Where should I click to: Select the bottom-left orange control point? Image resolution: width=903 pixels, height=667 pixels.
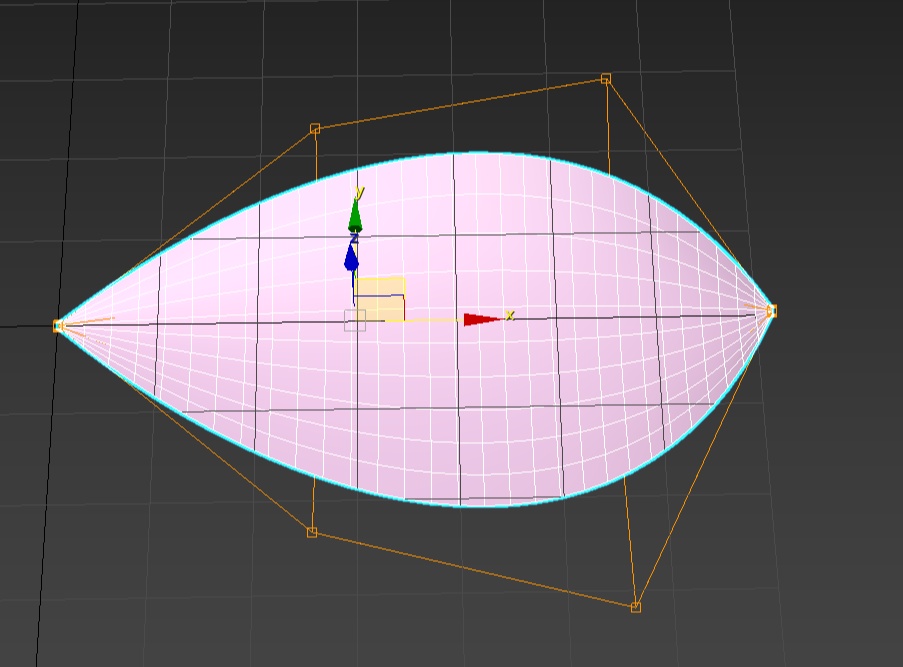click(x=312, y=532)
